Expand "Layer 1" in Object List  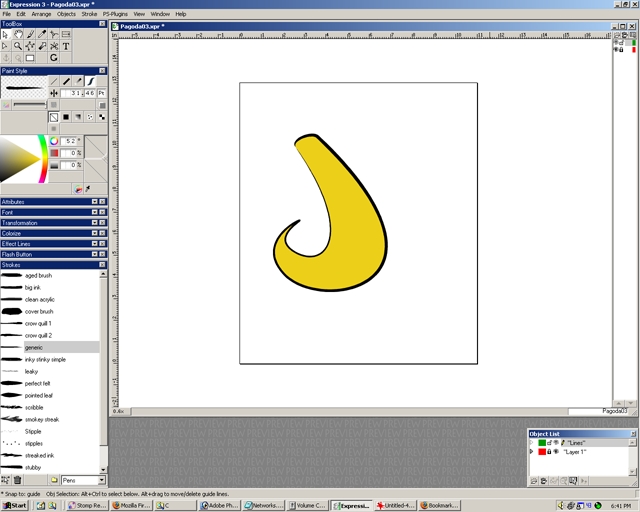tap(531, 452)
